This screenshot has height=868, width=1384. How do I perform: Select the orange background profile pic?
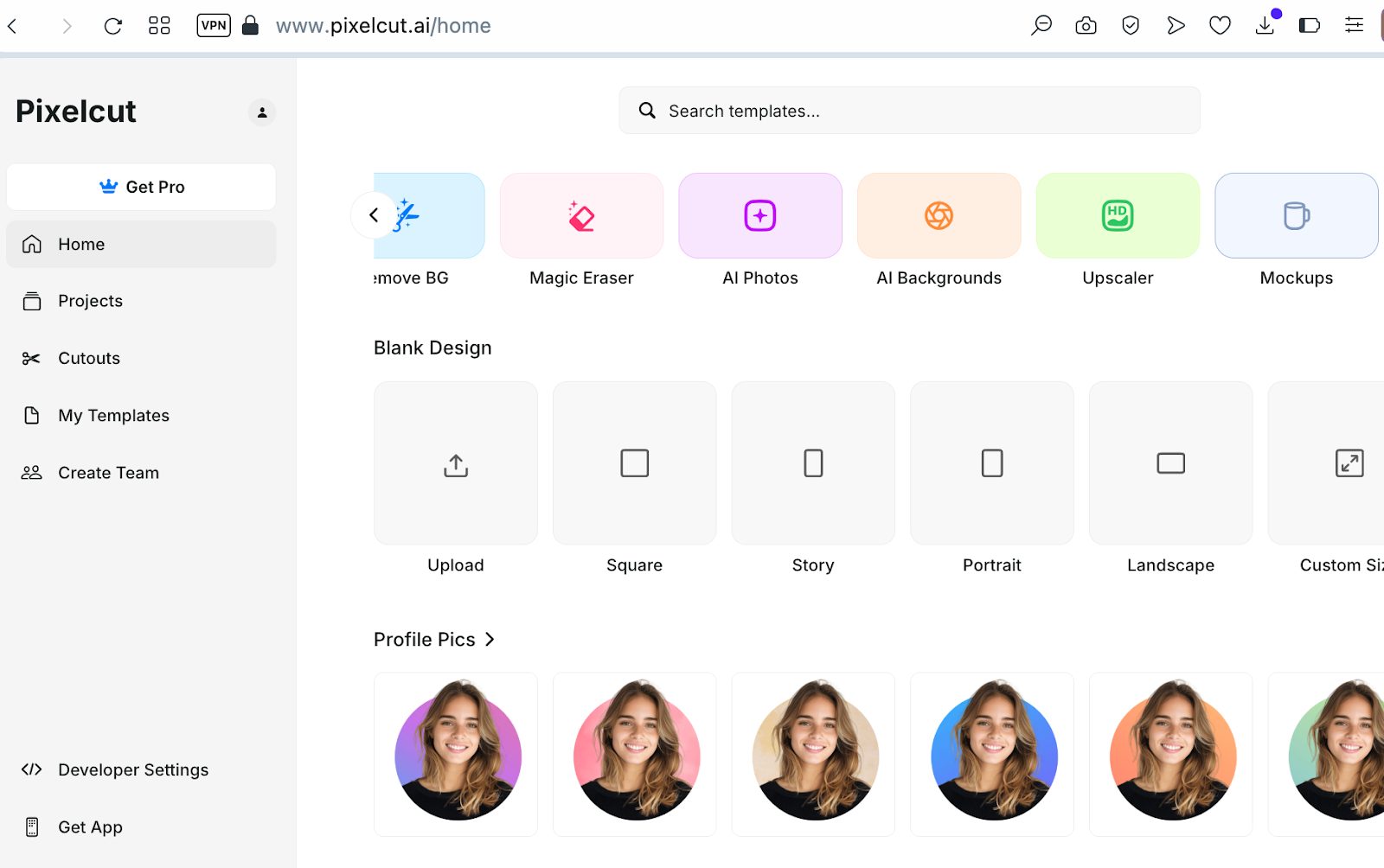pyautogui.click(x=1171, y=755)
